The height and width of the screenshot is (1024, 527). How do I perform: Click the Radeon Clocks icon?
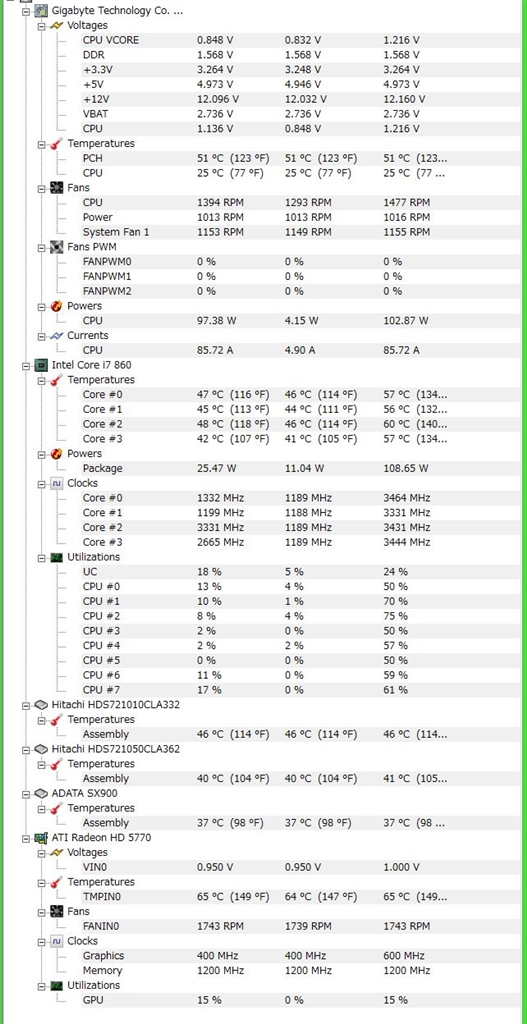tap(57, 941)
